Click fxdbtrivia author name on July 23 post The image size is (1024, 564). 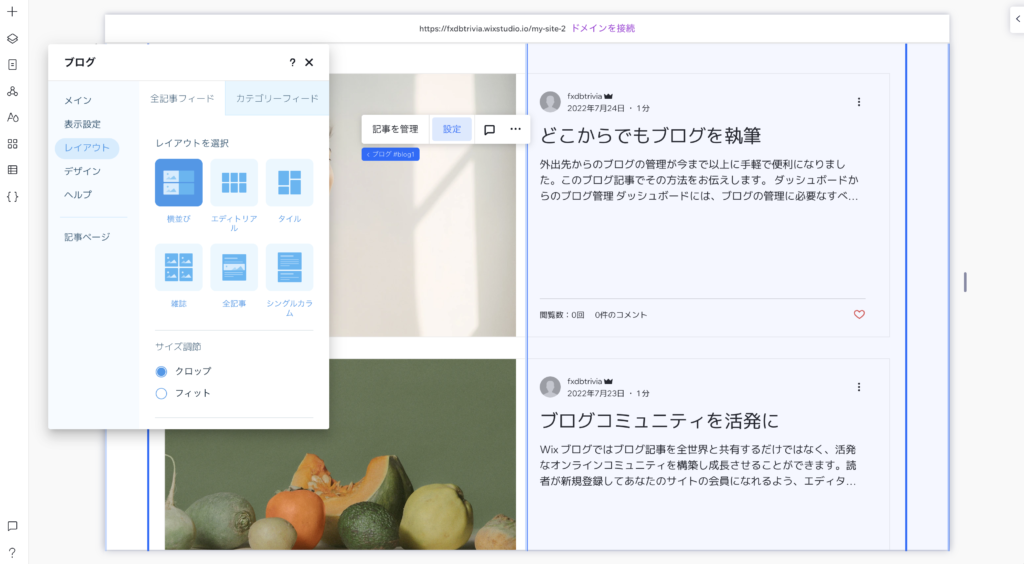tap(584, 381)
